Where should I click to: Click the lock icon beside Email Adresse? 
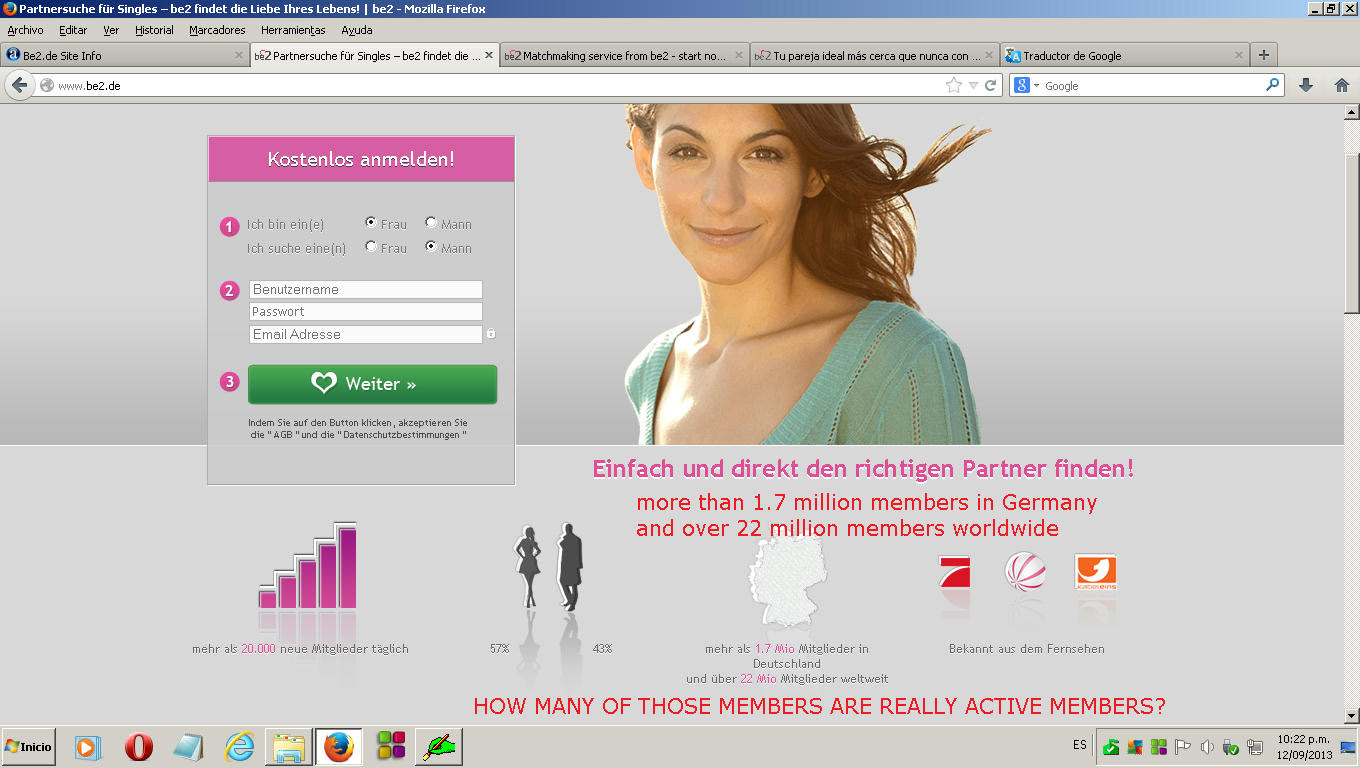[x=491, y=334]
